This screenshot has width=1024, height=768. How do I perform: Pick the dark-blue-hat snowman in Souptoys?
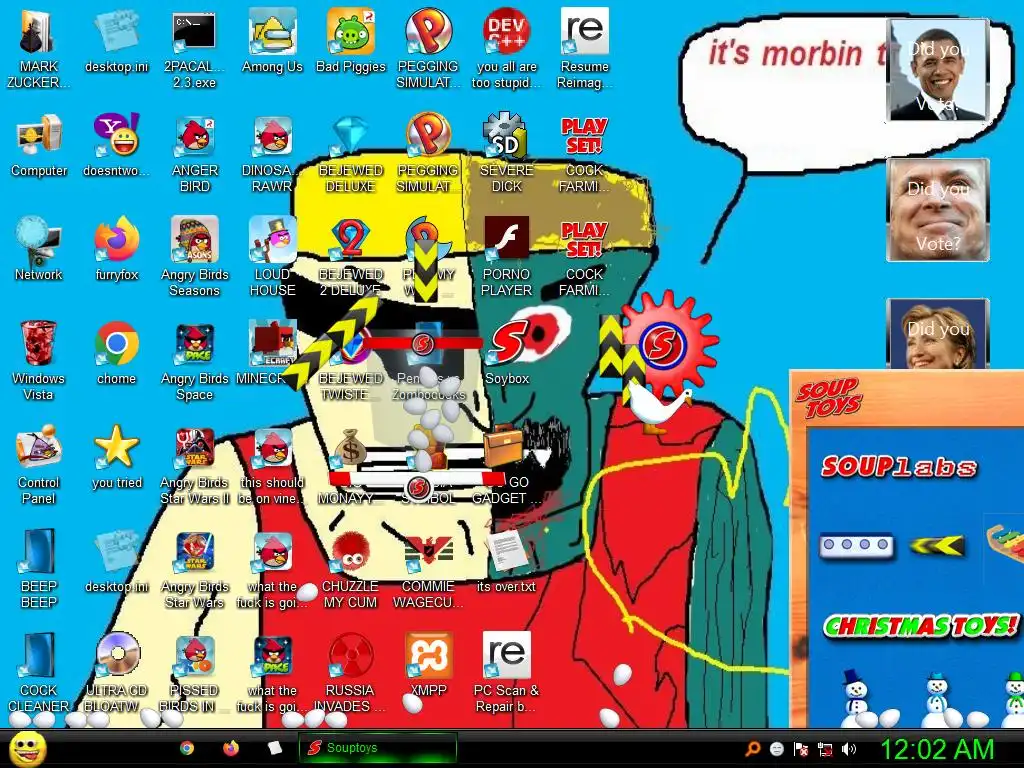pos(855,696)
